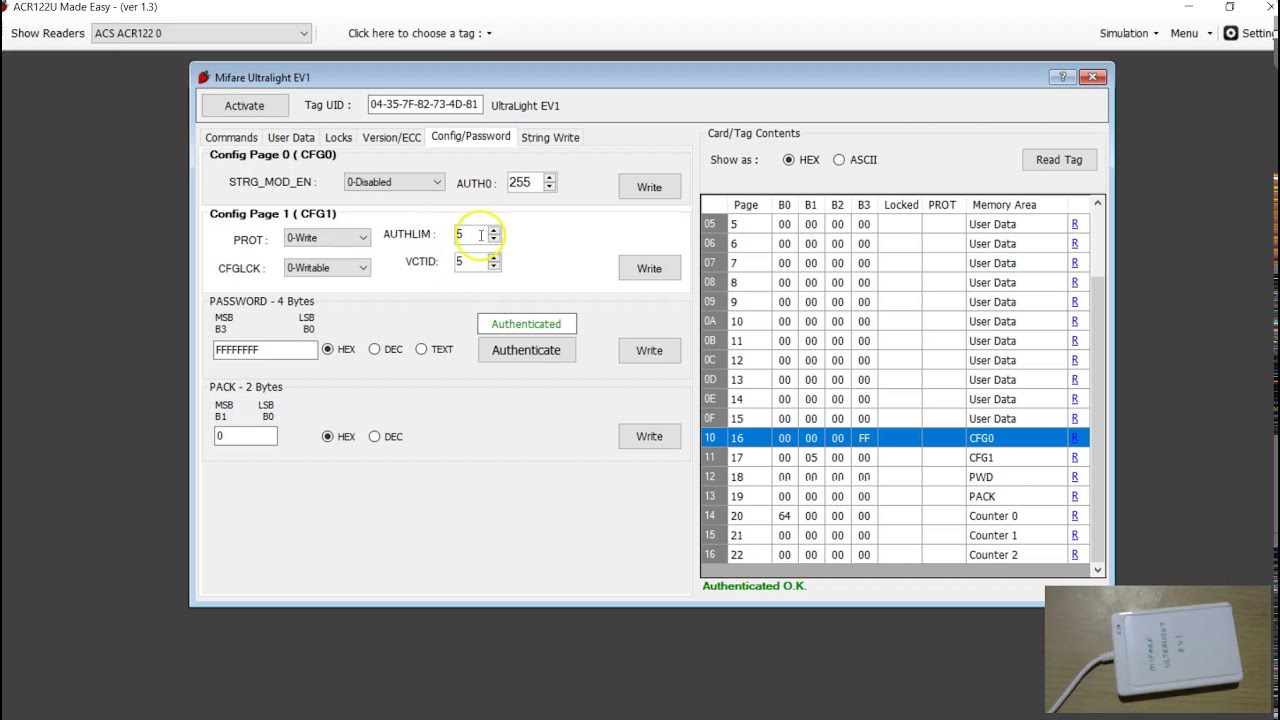The height and width of the screenshot is (720, 1280).
Task: Expand the STRG_MOD_EN dropdown
Action: (393, 182)
